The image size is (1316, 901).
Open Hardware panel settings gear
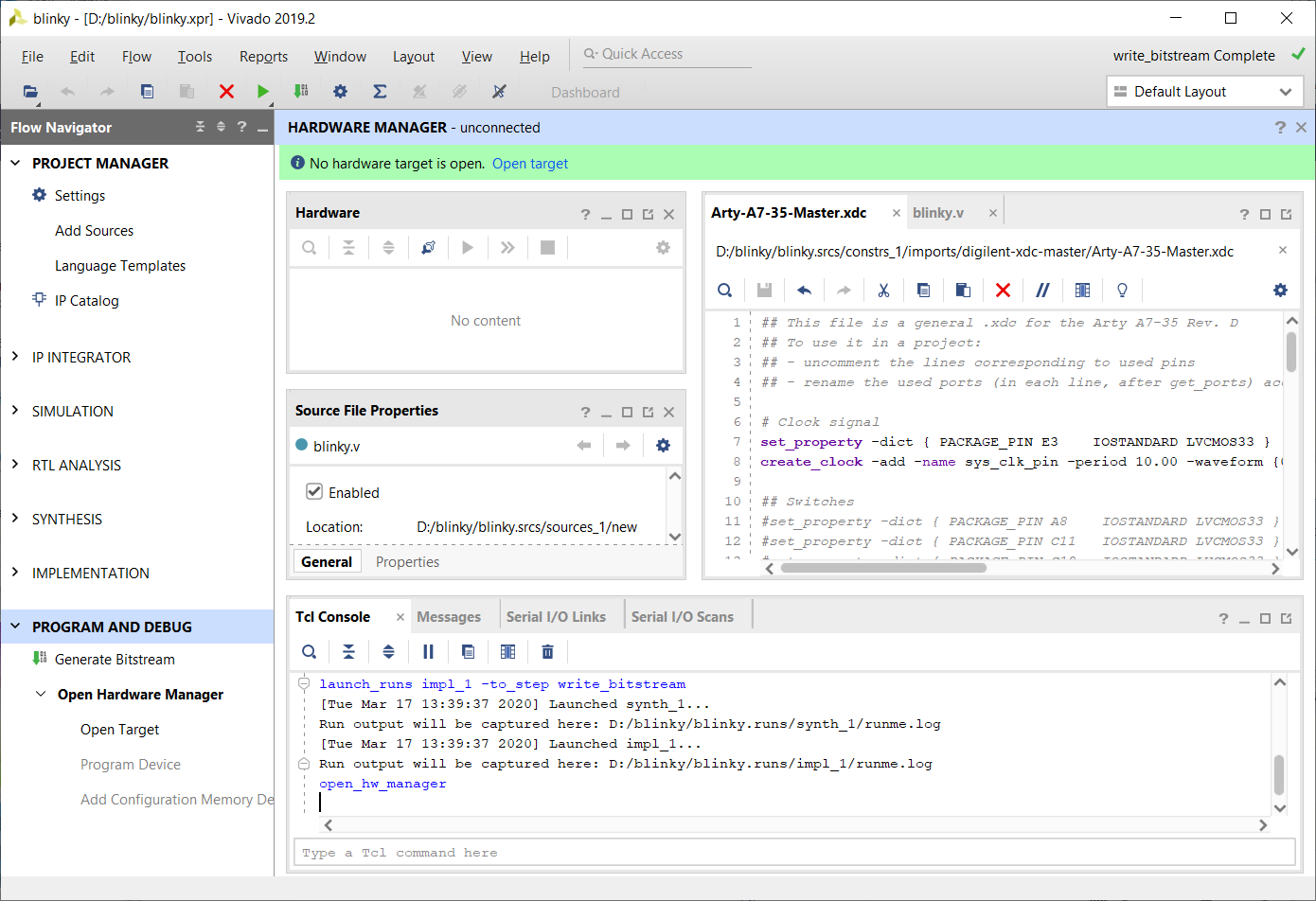[x=663, y=248]
